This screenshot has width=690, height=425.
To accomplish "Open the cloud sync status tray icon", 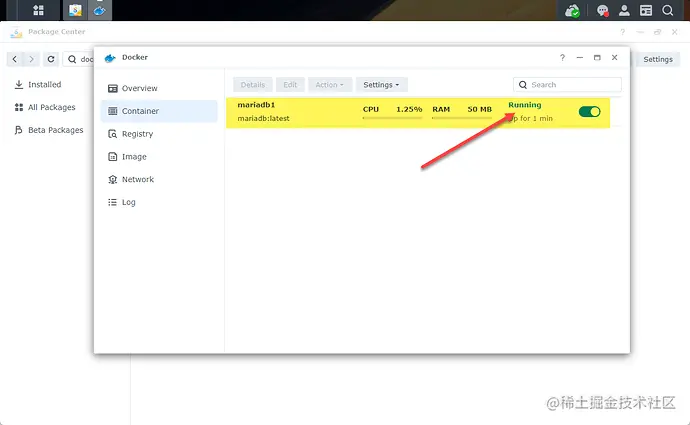I will [573, 11].
